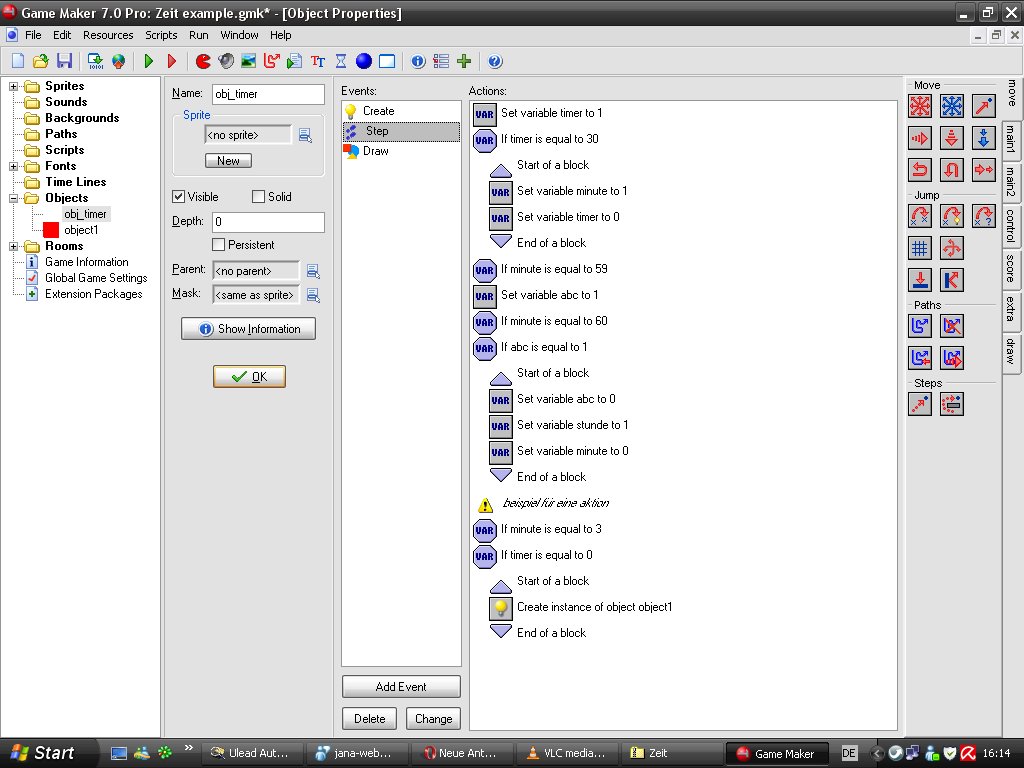Screen dimensions: 1024x768
Task: Create a font with Tt icon
Action: click(318, 61)
